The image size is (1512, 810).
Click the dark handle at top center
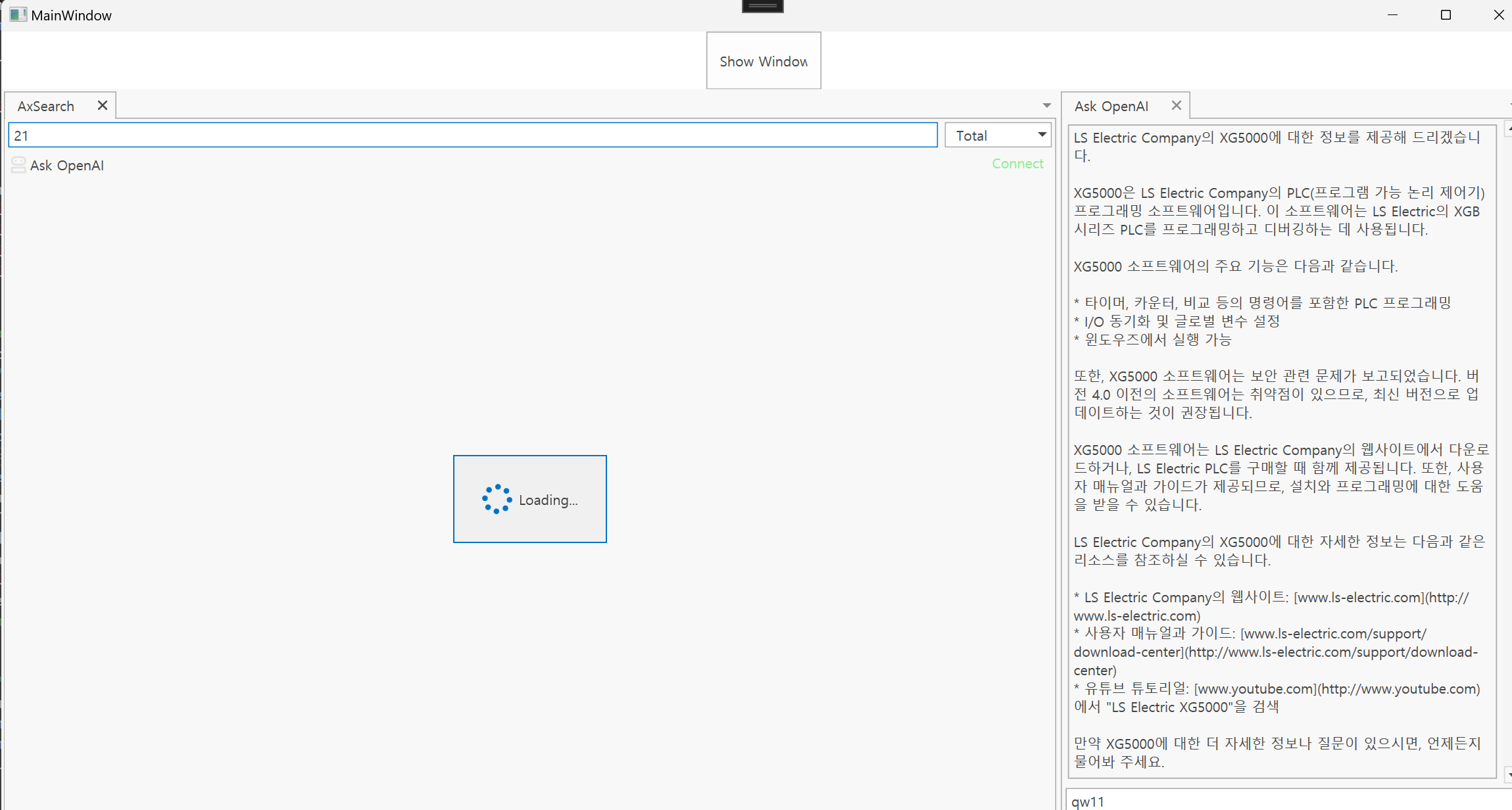coord(762,6)
